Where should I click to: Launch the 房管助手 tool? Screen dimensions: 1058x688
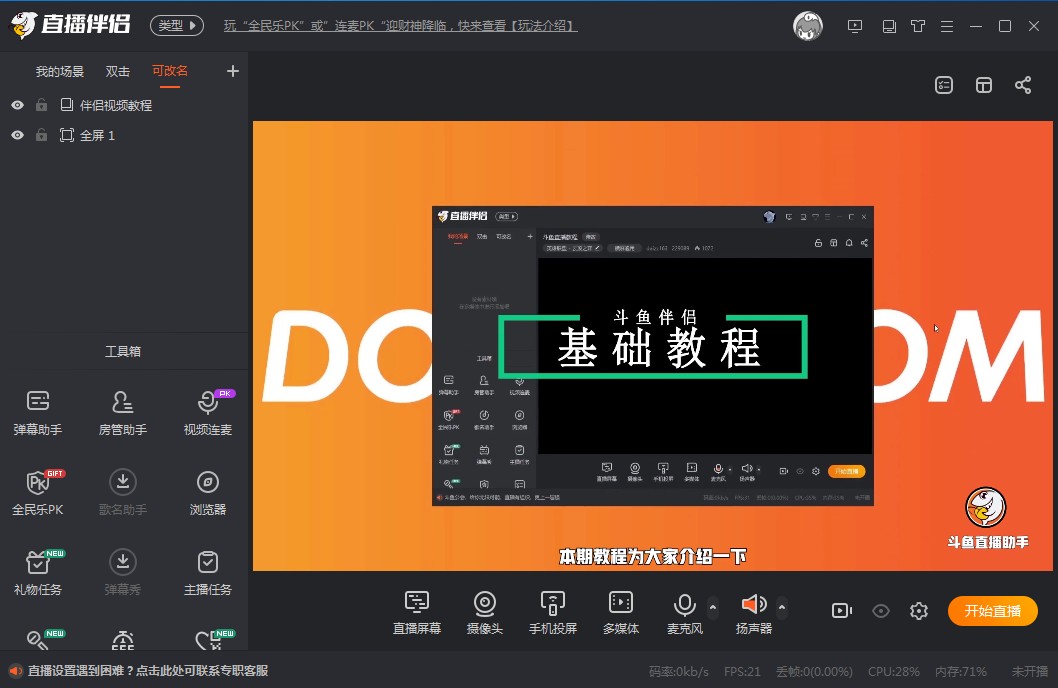click(x=122, y=410)
